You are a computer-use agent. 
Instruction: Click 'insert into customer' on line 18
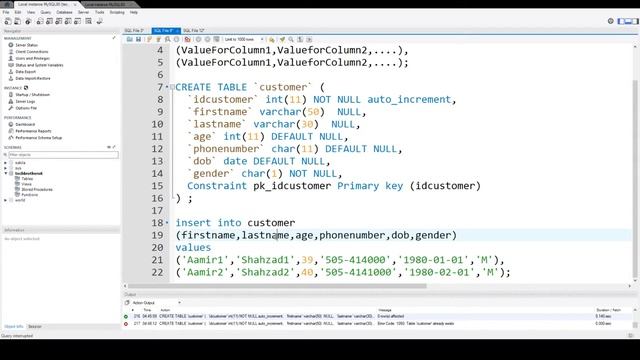coord(235,223)
